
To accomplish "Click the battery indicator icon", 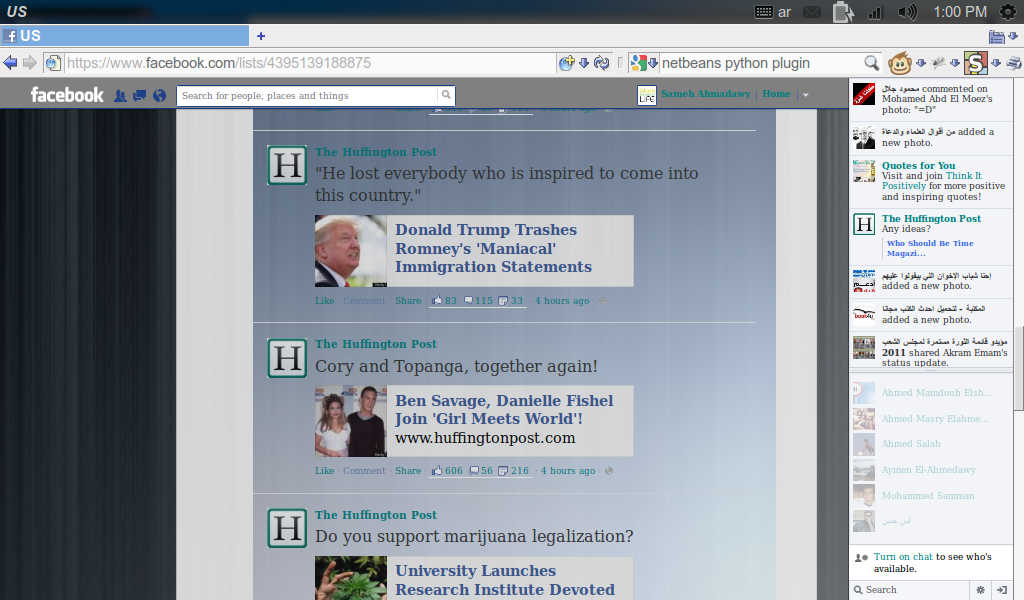I will [x=843, y=12].
